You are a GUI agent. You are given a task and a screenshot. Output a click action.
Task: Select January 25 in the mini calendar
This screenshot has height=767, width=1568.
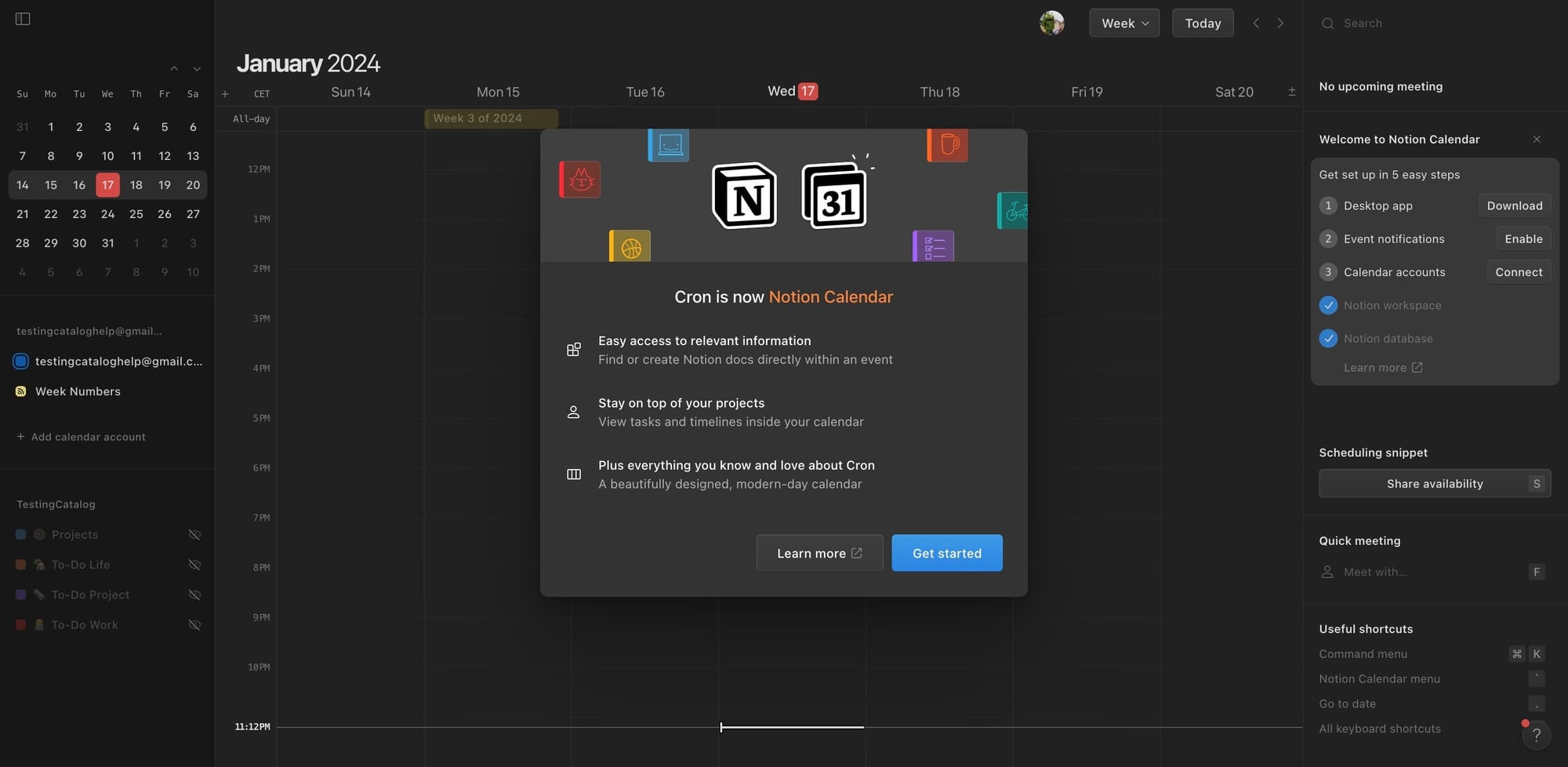[x=136, y=214]
